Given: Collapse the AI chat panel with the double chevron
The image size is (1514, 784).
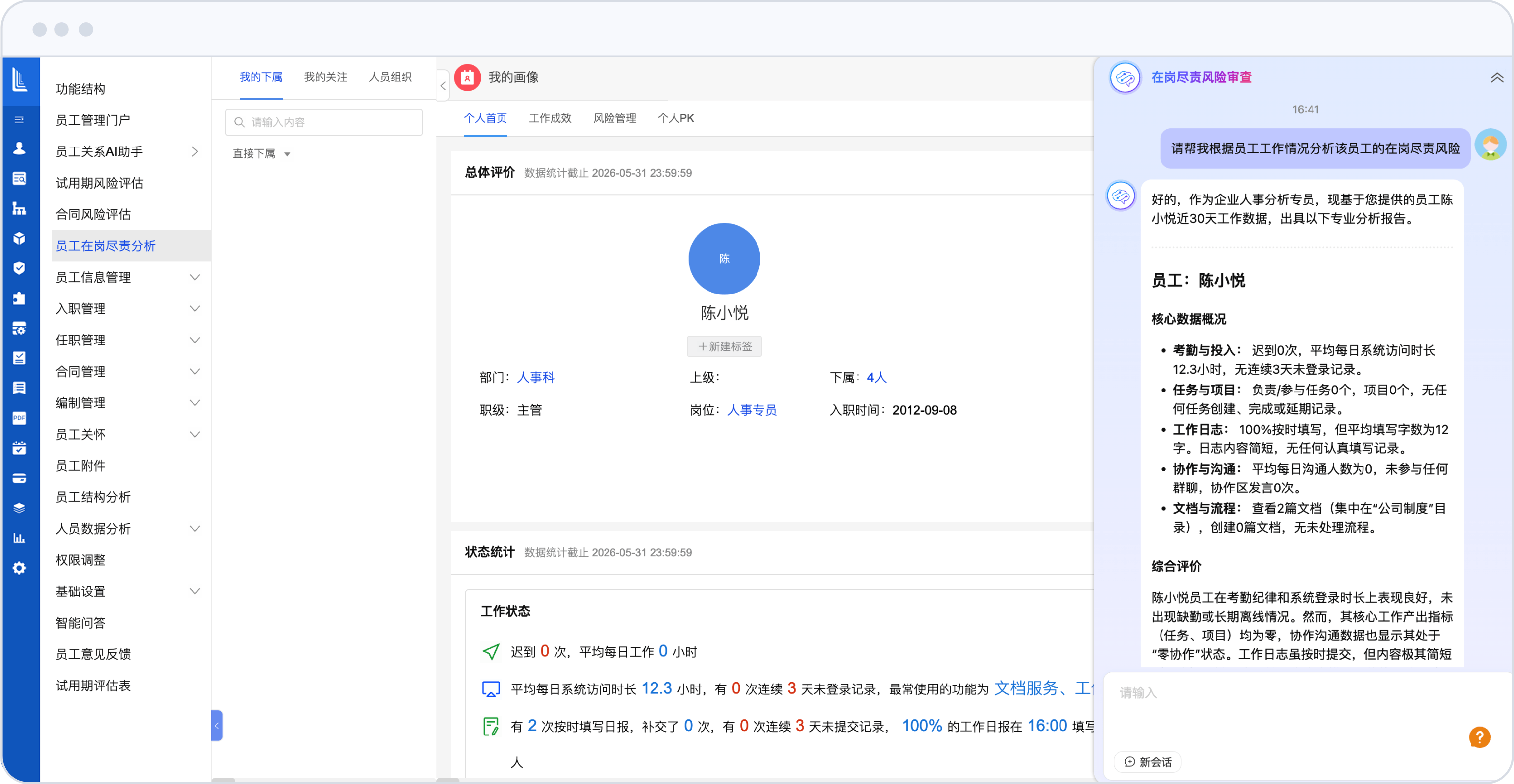Looking at the screenshot, I should pyautogui.click(x=1496, y=77).
